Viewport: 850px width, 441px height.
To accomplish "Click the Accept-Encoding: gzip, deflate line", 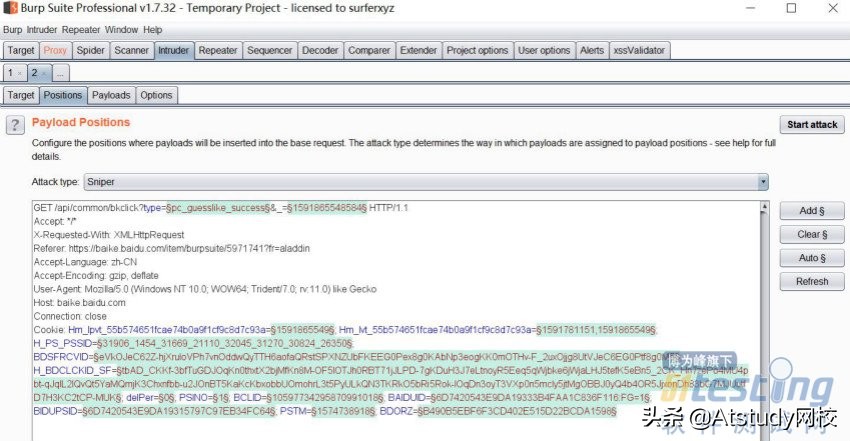I will click(96, 276).
